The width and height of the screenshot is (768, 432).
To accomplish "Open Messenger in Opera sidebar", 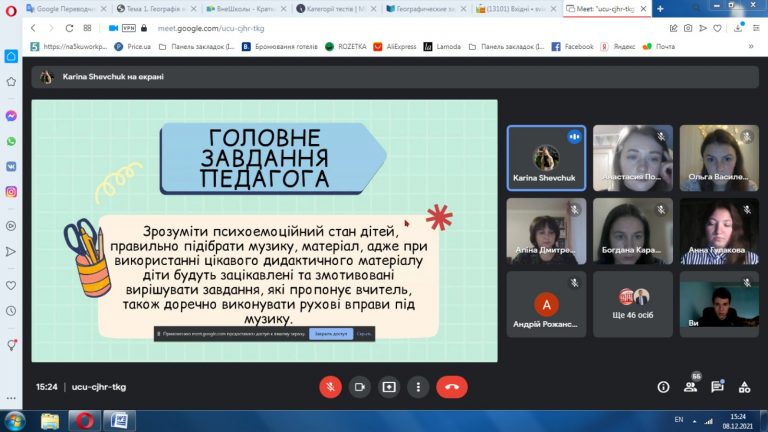I will [11, 116].
